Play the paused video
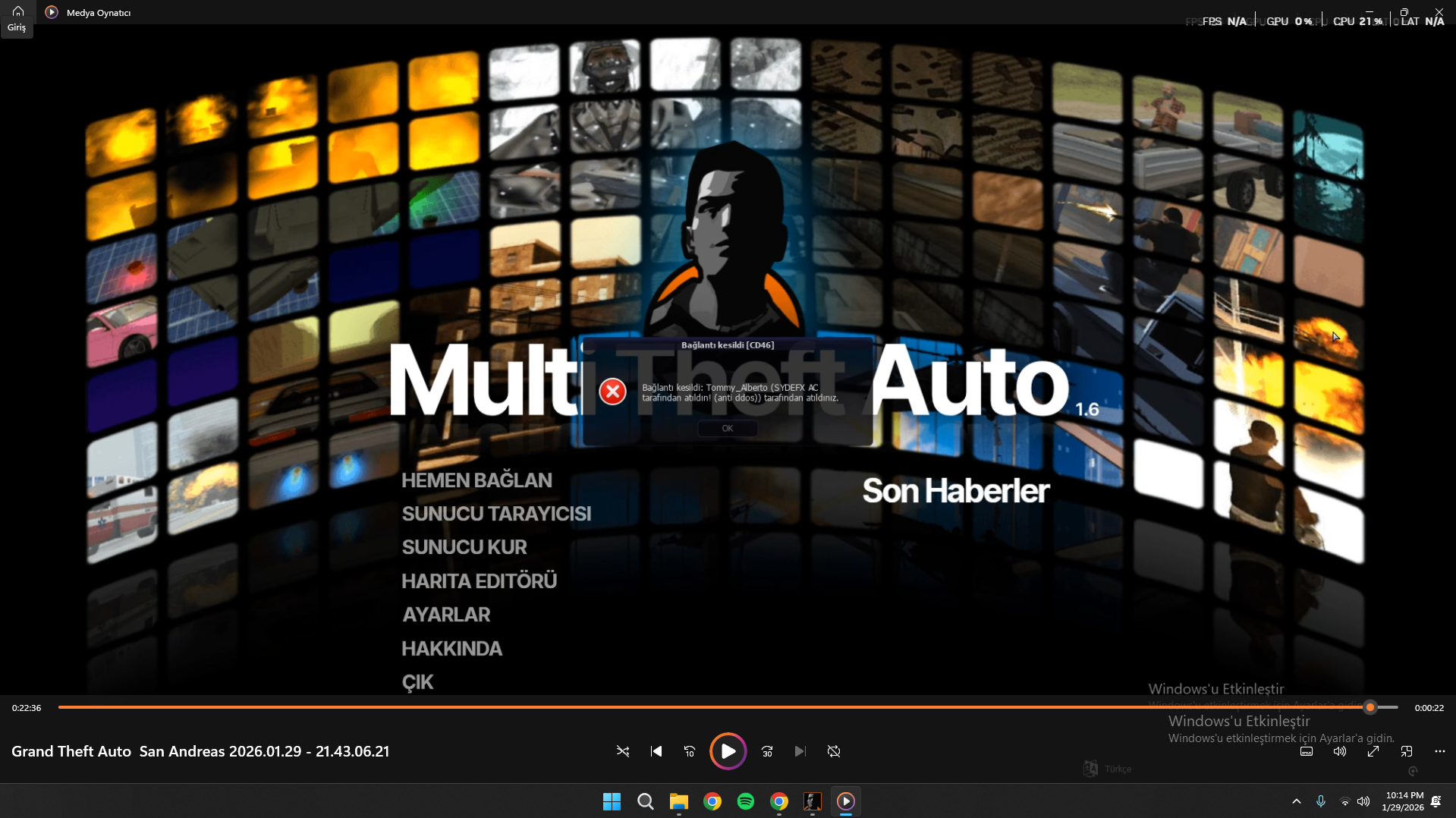This screenshot has height=818, width=1456. [x=728, y=751]
